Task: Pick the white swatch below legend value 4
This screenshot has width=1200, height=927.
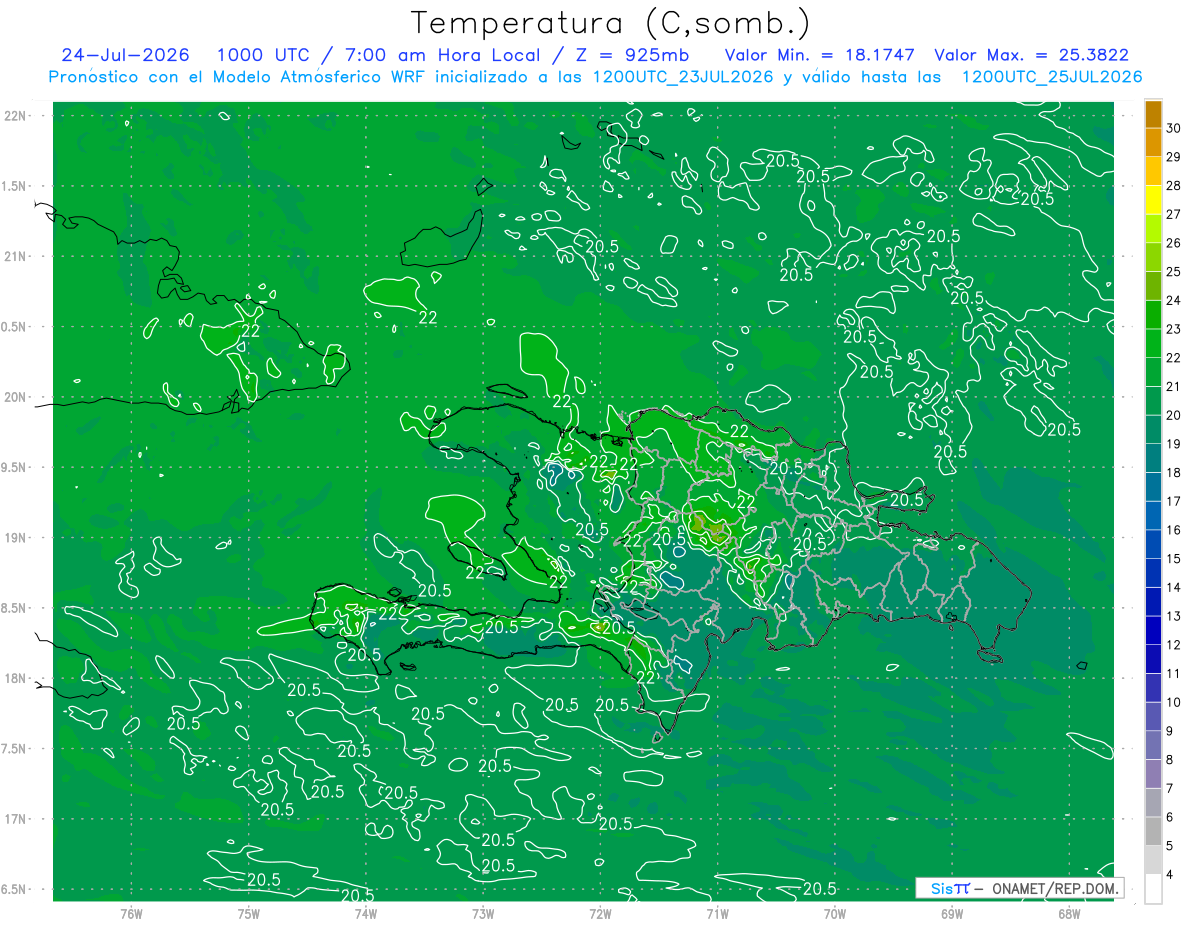Action: pos(1153,889)
